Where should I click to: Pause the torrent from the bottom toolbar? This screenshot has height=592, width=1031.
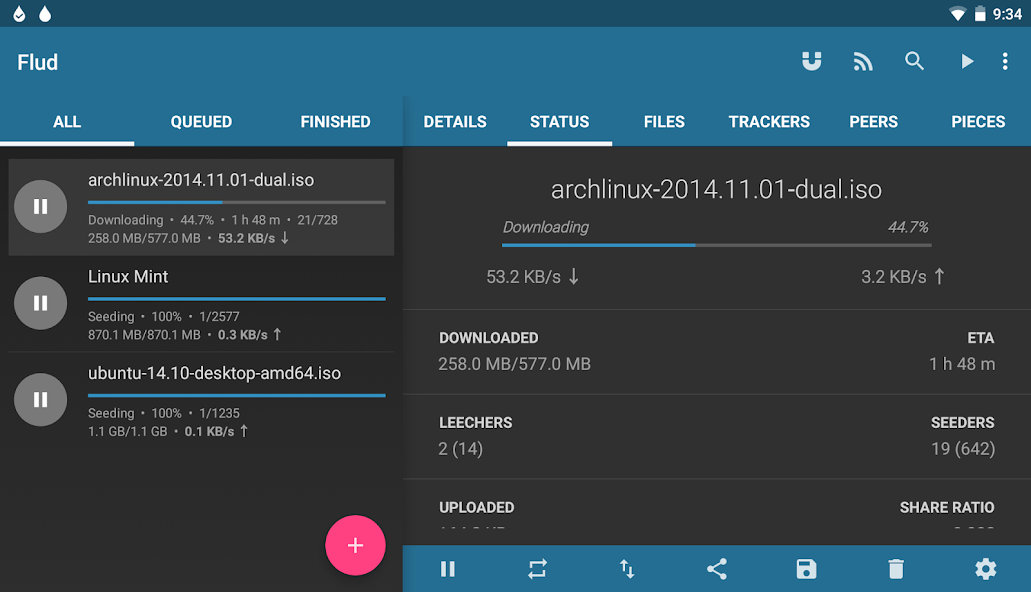pyautogui.click(x=447, y=569)
